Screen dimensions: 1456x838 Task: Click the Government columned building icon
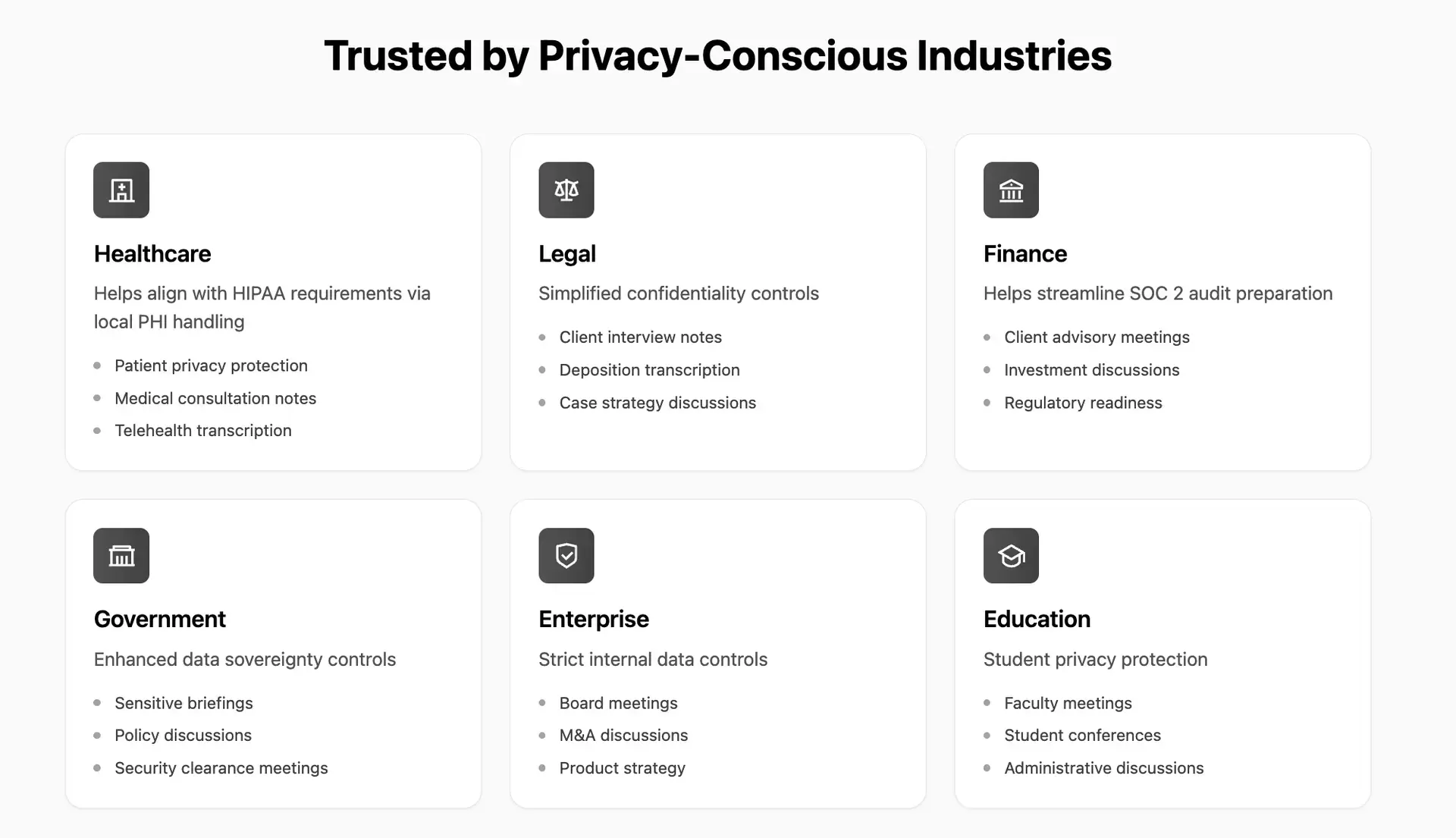(x=121, y=556)
